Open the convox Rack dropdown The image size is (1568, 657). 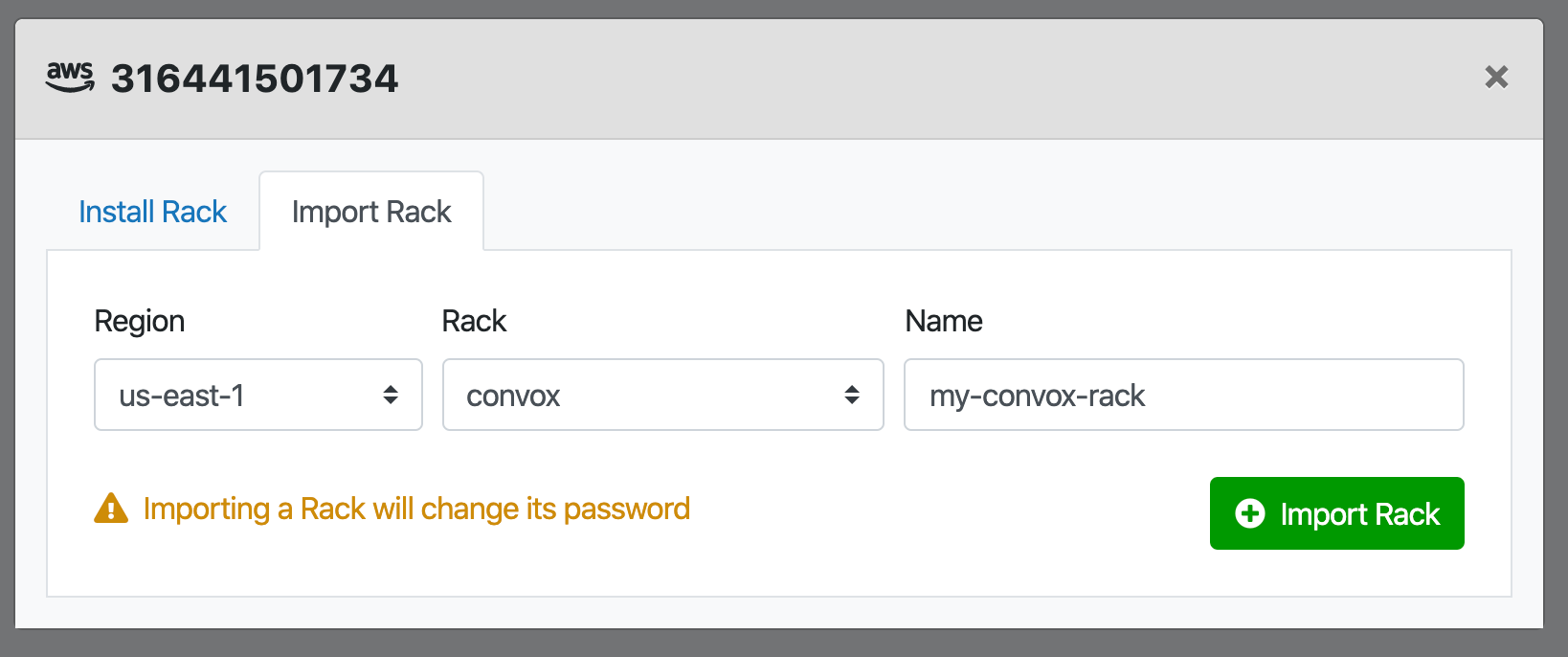662,395
